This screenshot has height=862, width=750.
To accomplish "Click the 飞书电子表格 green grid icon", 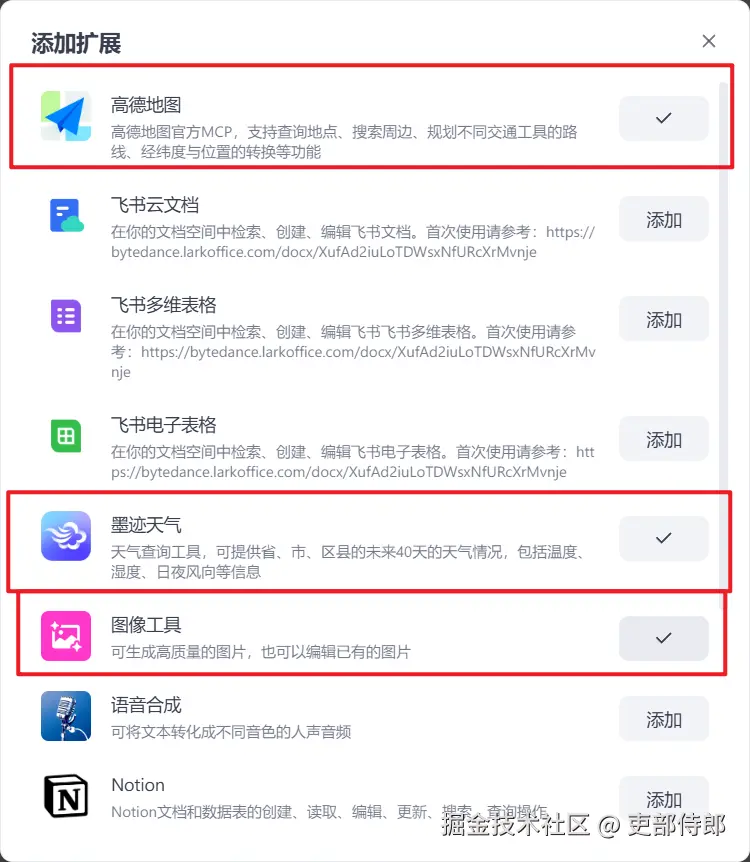I will (66, 436).
